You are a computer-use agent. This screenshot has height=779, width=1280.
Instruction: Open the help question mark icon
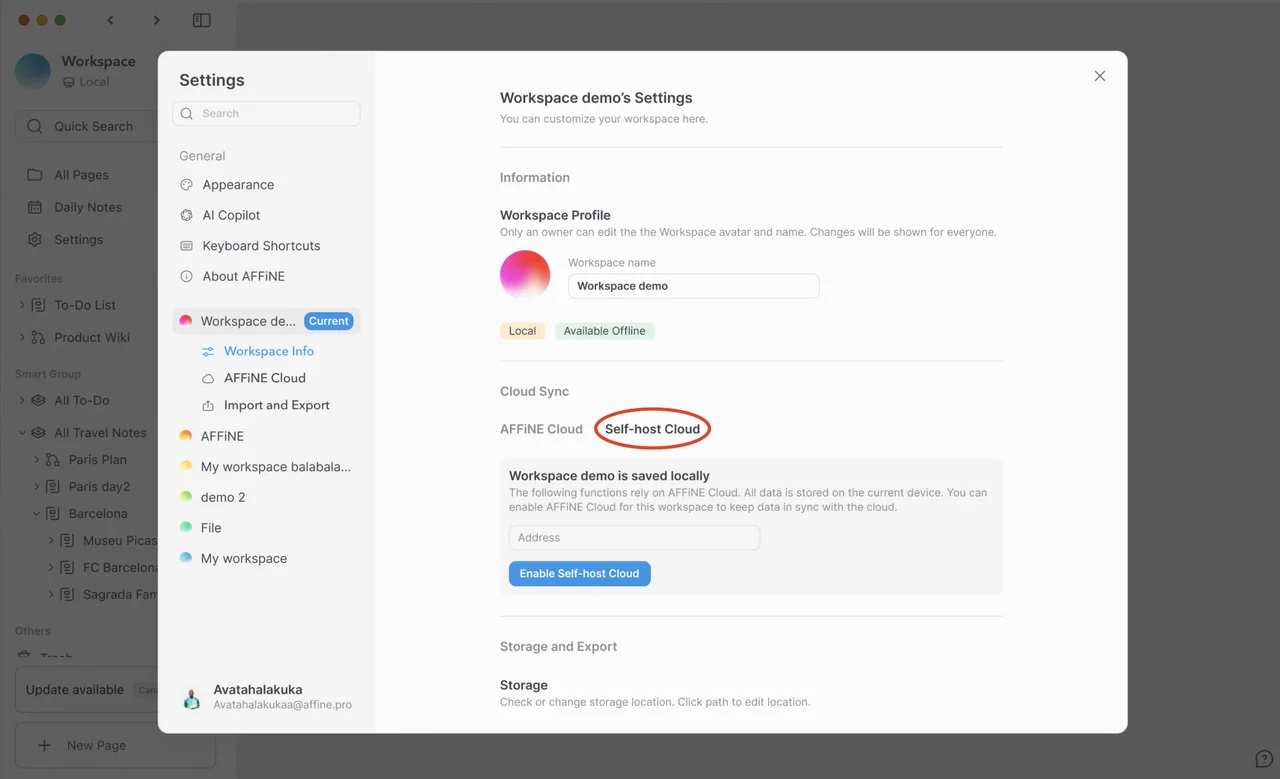point(1264,760)
